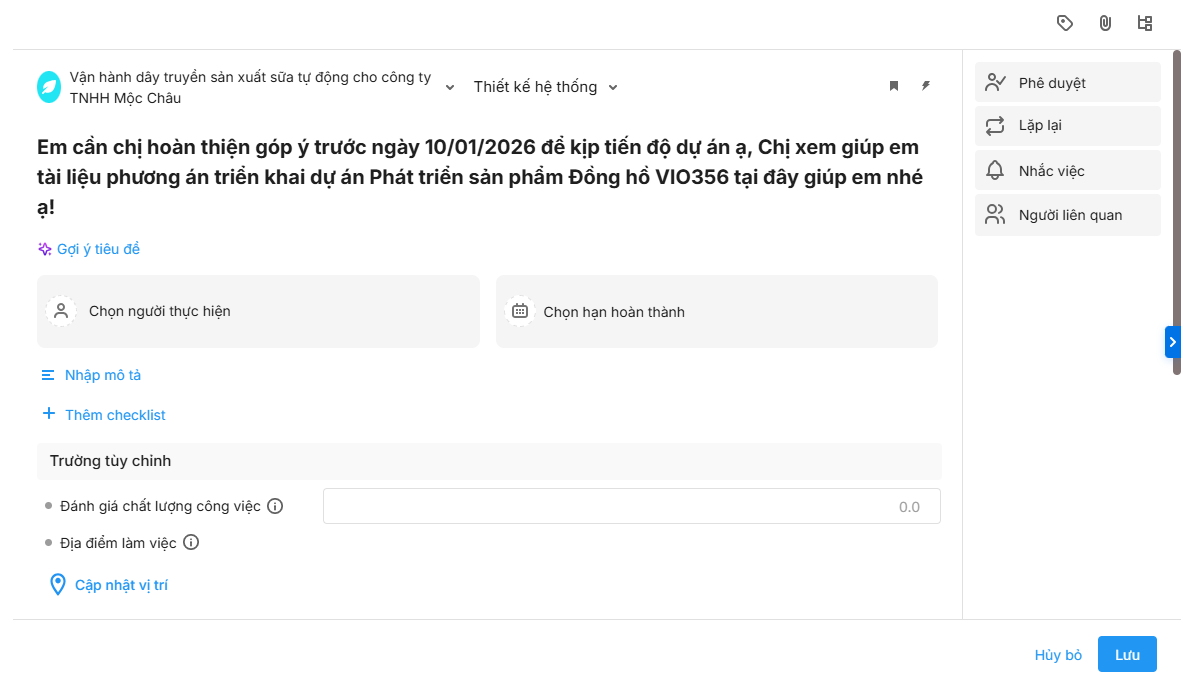1192x683 pixels.
Task: Click the green leaf project logo
Action: (x=49, y=87)
